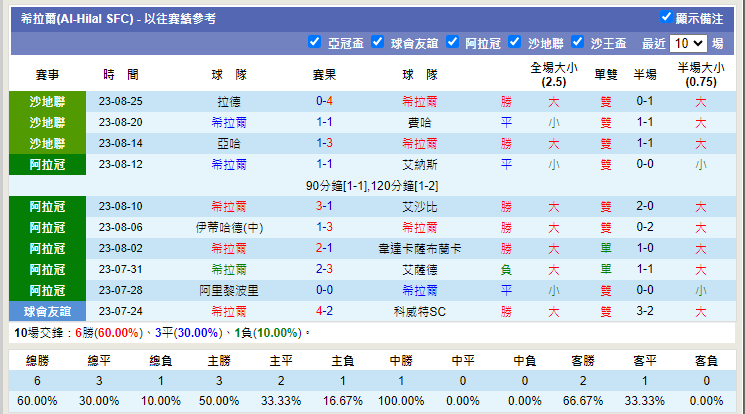
Task: Click the 賽果 column header
Action: 325,75
